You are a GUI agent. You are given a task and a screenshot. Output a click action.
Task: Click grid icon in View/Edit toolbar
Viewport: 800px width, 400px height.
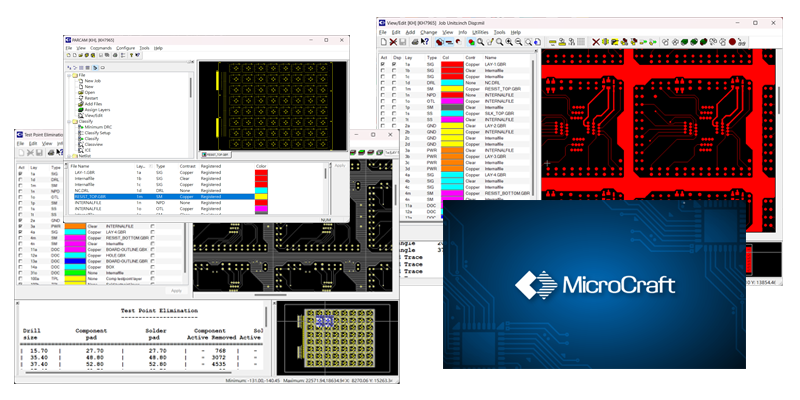(x=581, y=42)
